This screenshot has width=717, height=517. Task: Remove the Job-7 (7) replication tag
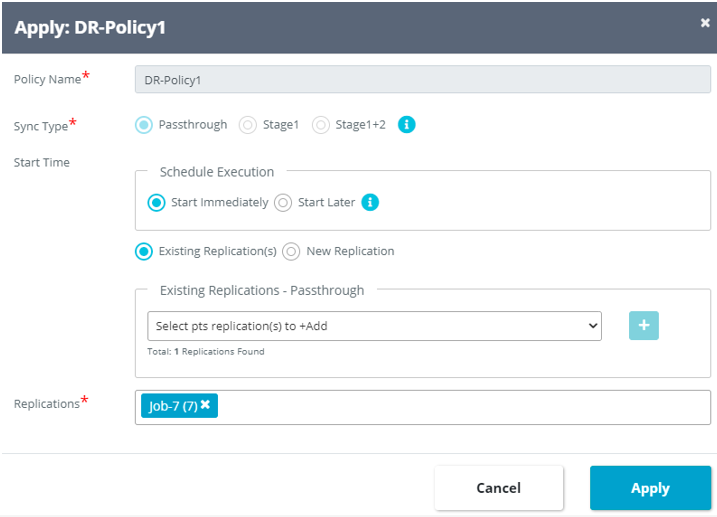(x=205, y=405)
